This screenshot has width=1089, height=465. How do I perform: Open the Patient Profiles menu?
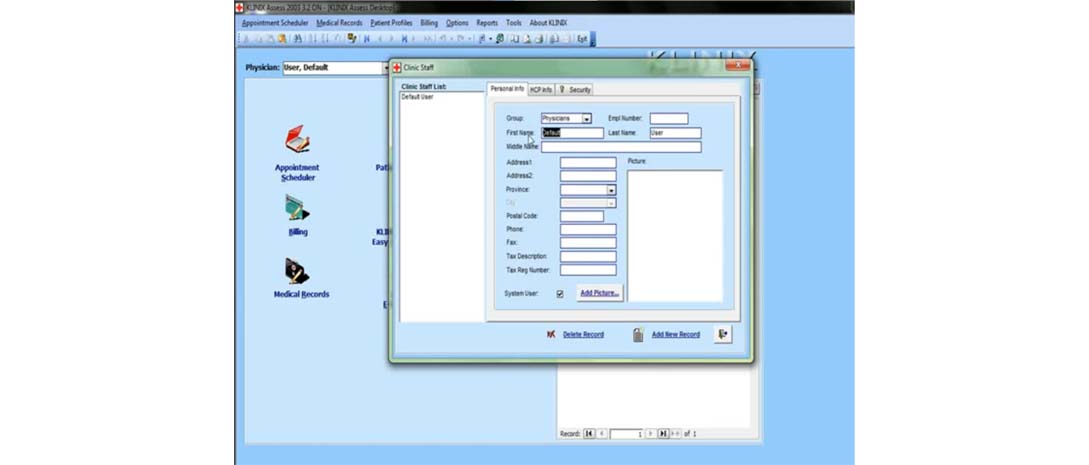391,23
